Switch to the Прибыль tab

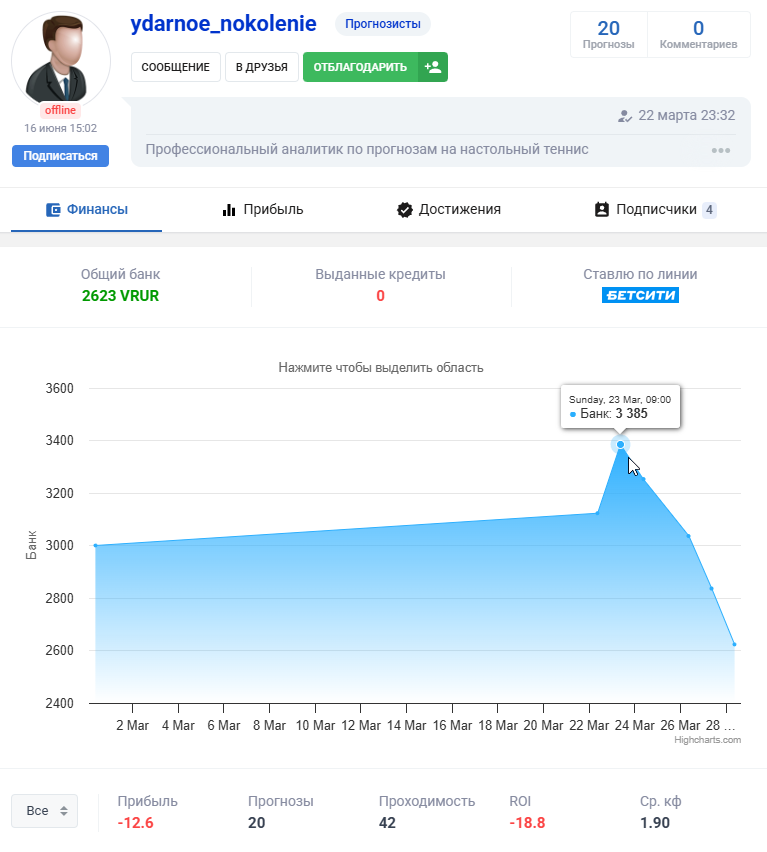point(263,210)
